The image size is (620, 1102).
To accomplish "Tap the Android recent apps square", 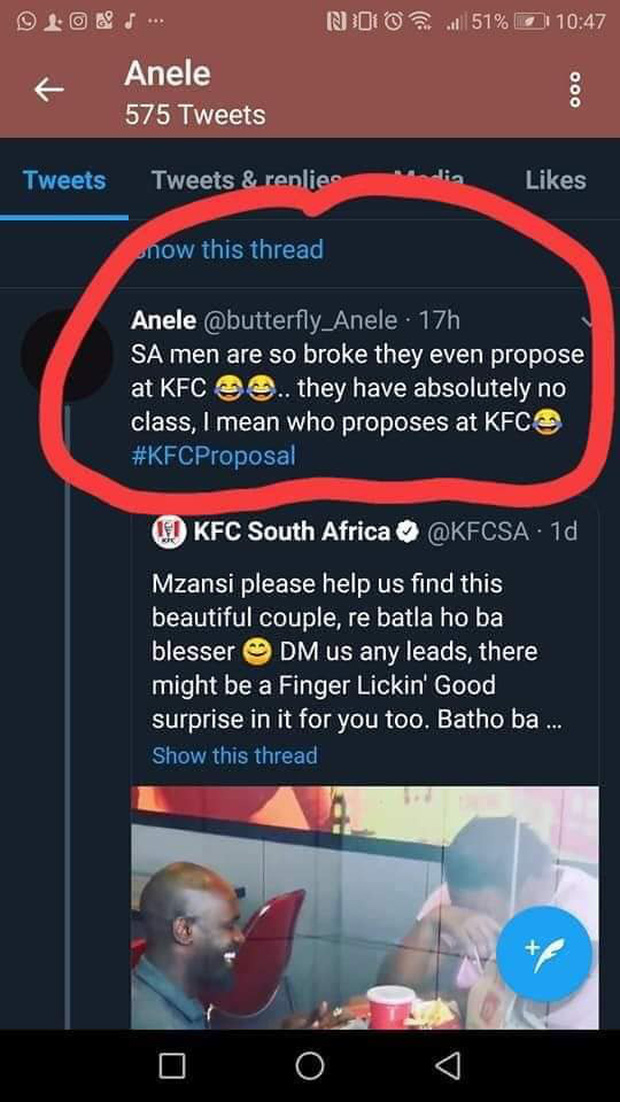I will click(x=172, y=1066).
